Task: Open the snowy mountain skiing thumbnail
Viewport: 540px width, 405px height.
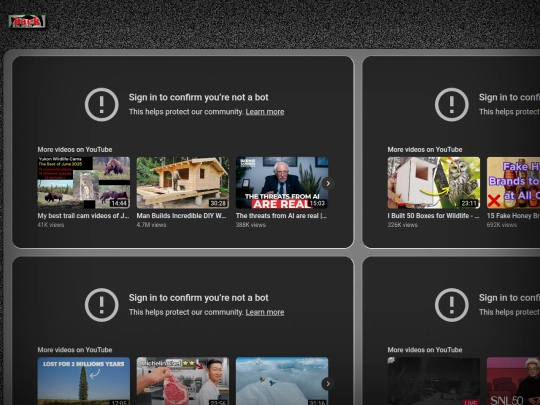Action: point(282,381)
